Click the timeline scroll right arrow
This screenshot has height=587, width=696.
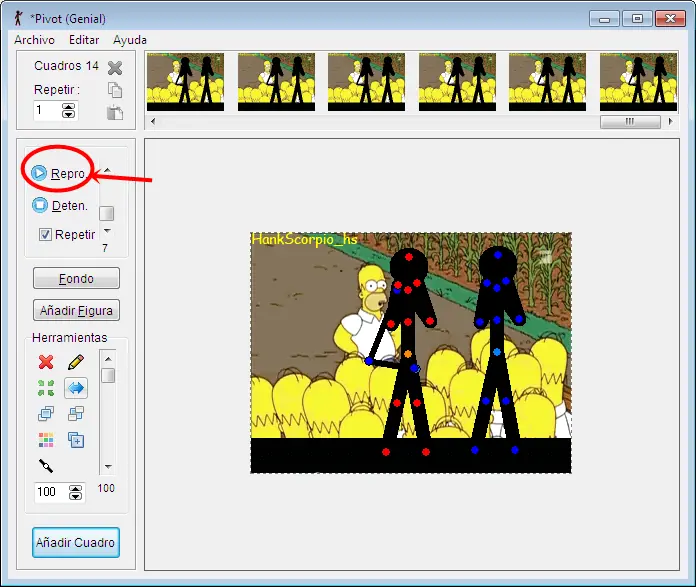coord(670,121)
